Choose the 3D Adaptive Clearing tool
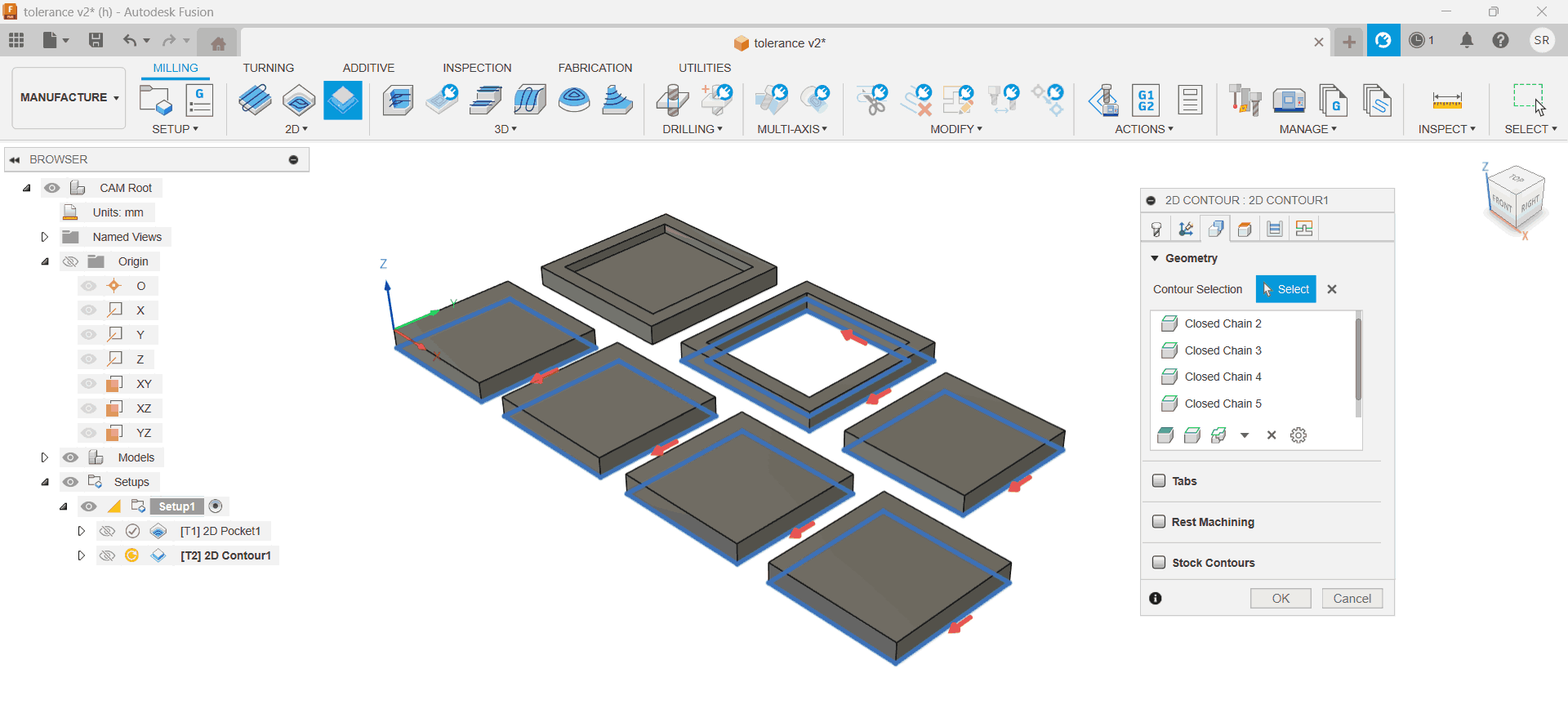Screen dimensions: 1568x709 click(398, 100)
